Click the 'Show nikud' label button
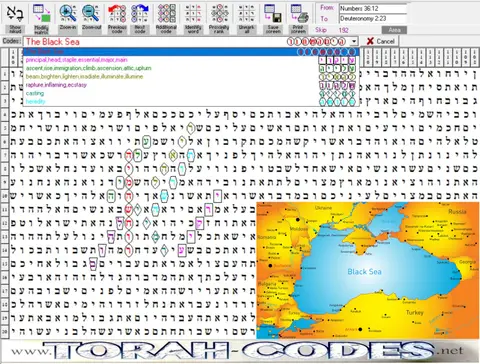Image resolution: width=480 pixels, height=364 pixels. point(15,29)
